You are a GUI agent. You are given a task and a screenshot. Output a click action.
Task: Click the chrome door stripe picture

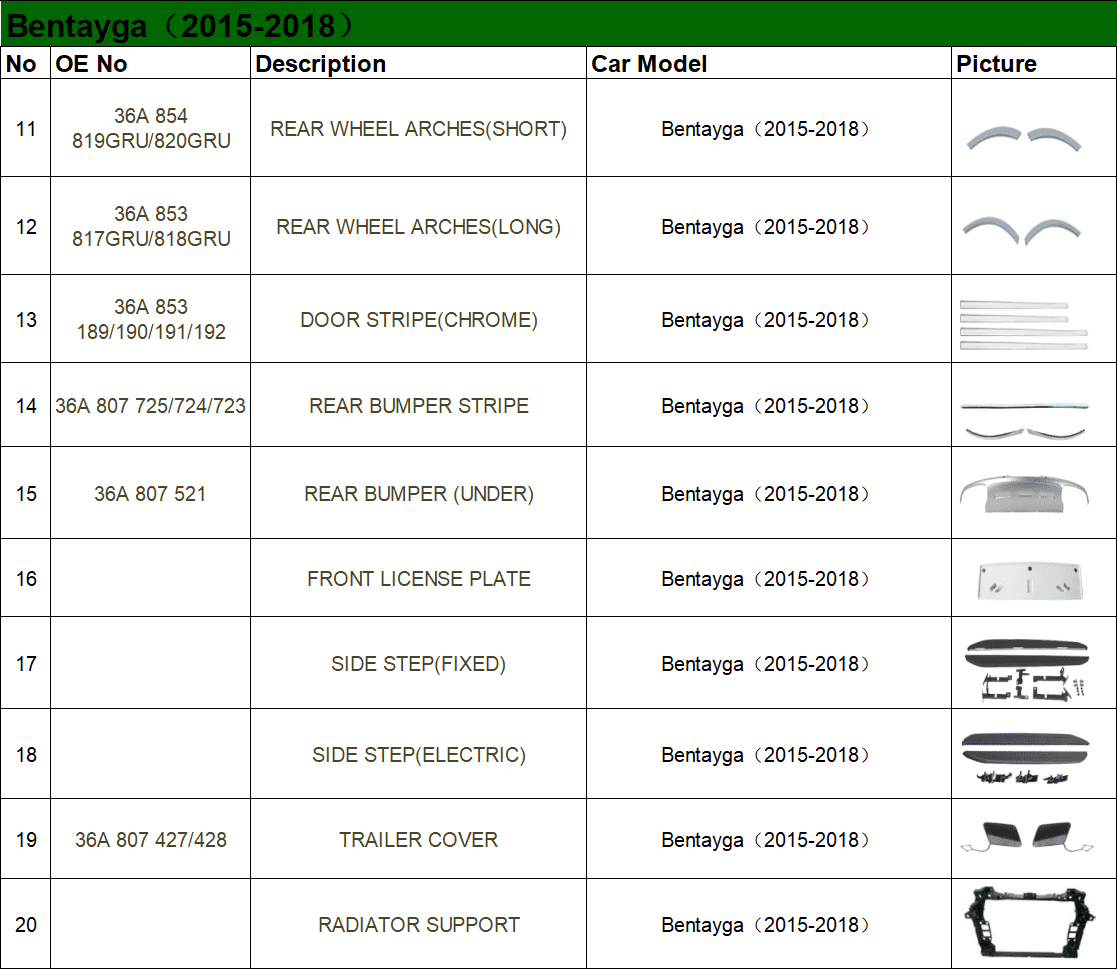pos(1024,323)
